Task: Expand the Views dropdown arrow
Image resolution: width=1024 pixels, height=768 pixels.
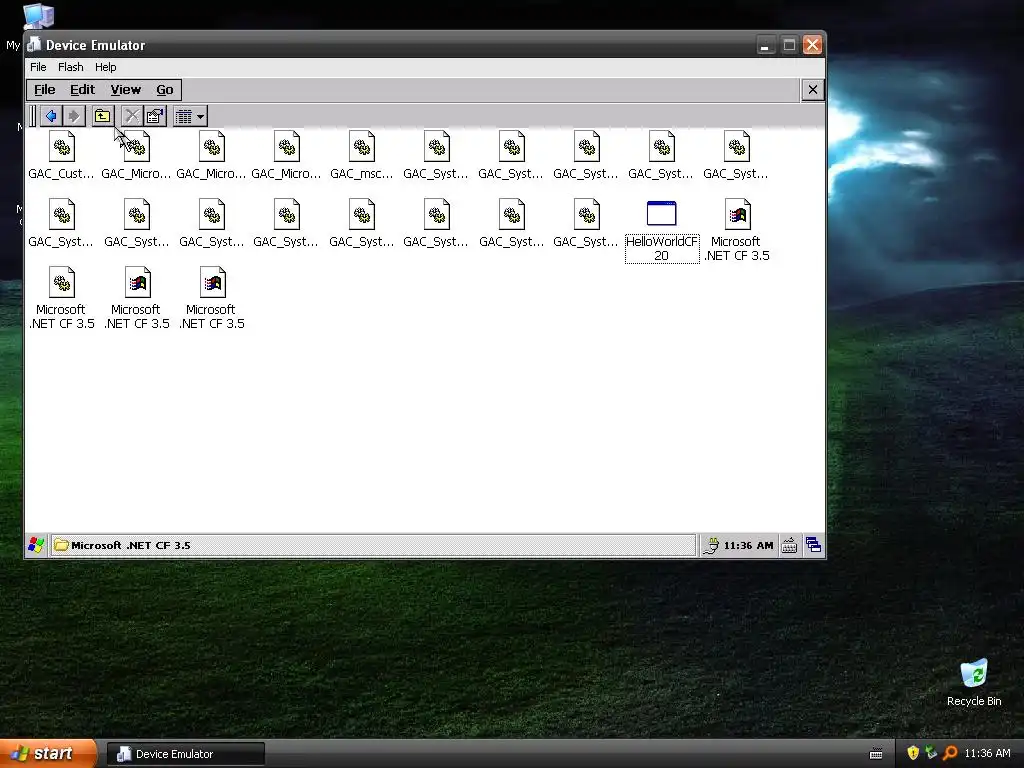Action: click(x=200, y=116)
